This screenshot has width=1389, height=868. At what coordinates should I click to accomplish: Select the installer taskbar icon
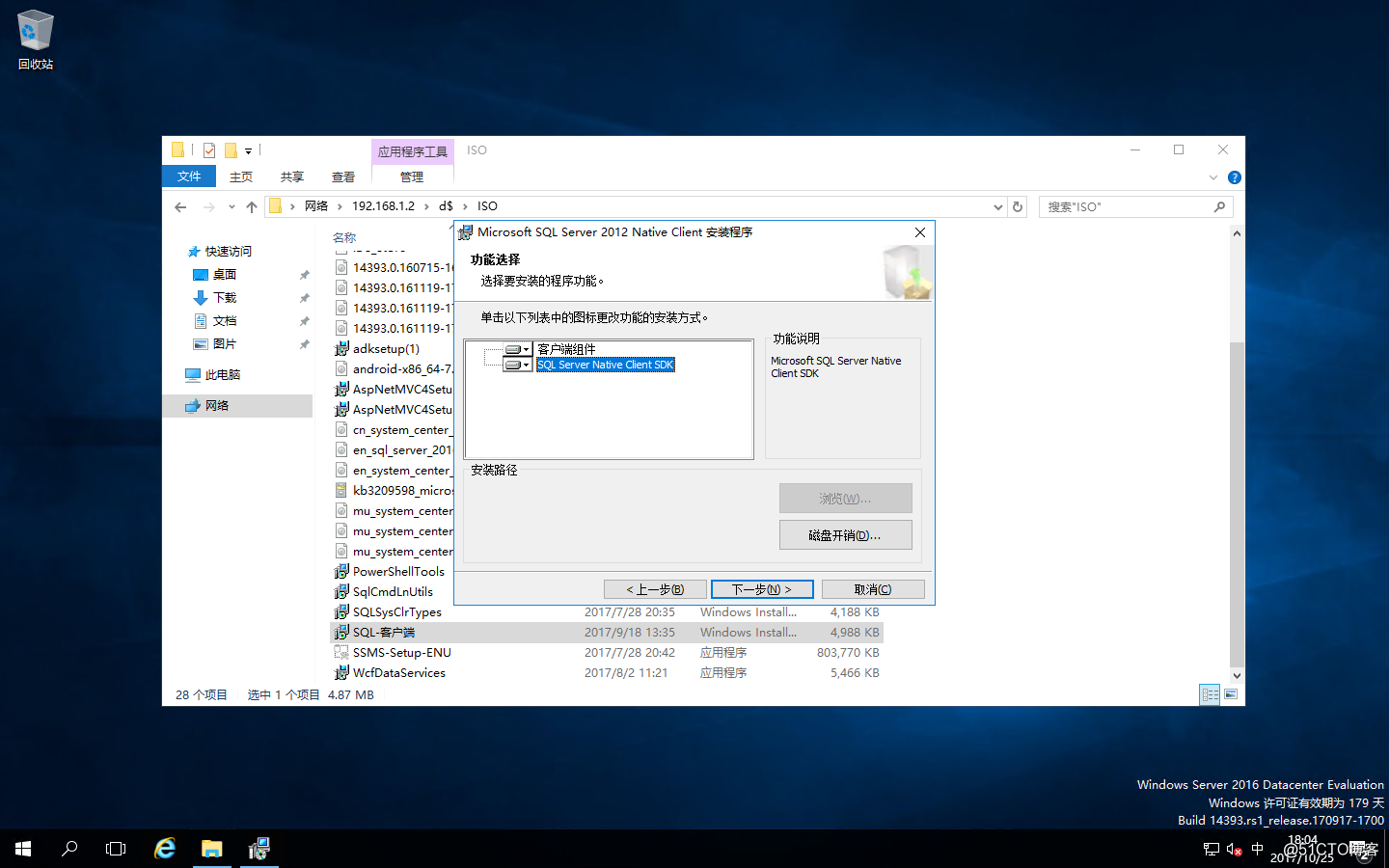pos(259,849)
